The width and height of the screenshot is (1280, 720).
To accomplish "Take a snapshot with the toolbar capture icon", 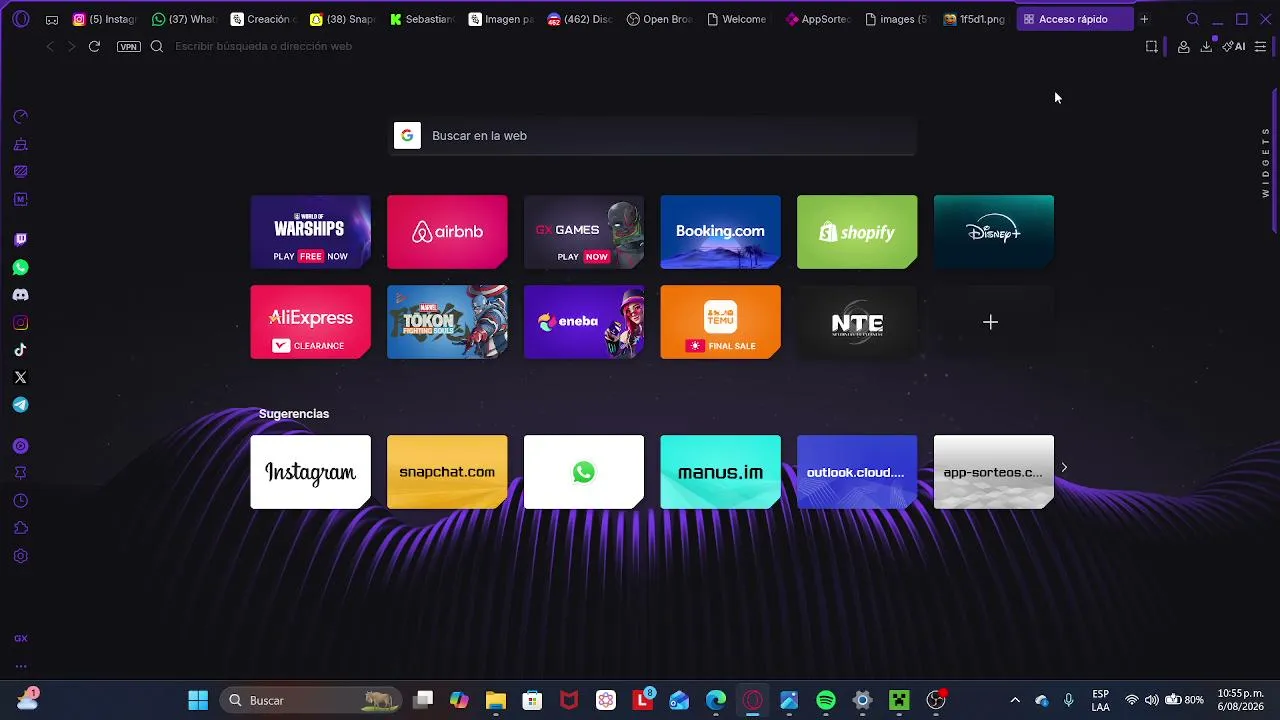I will coord(1152,46).
